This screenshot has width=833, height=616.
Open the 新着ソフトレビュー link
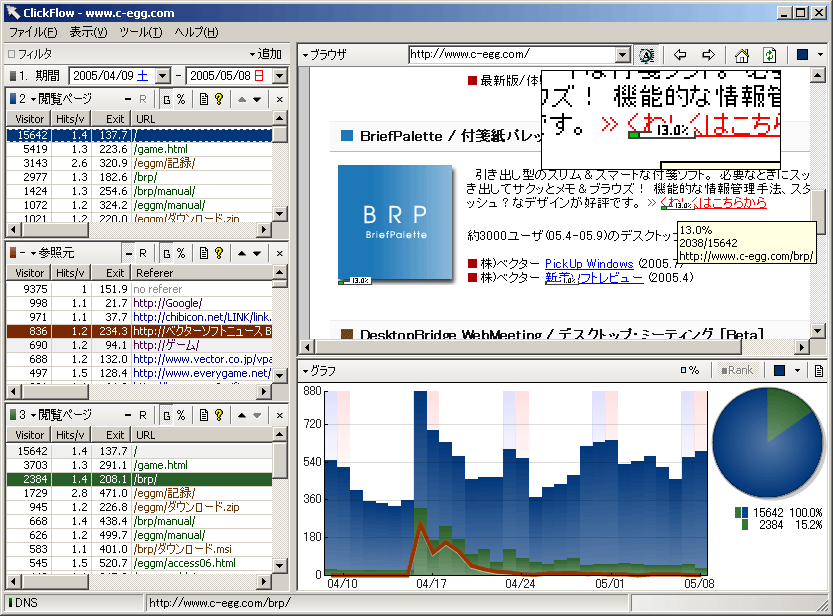pos(594,278)
